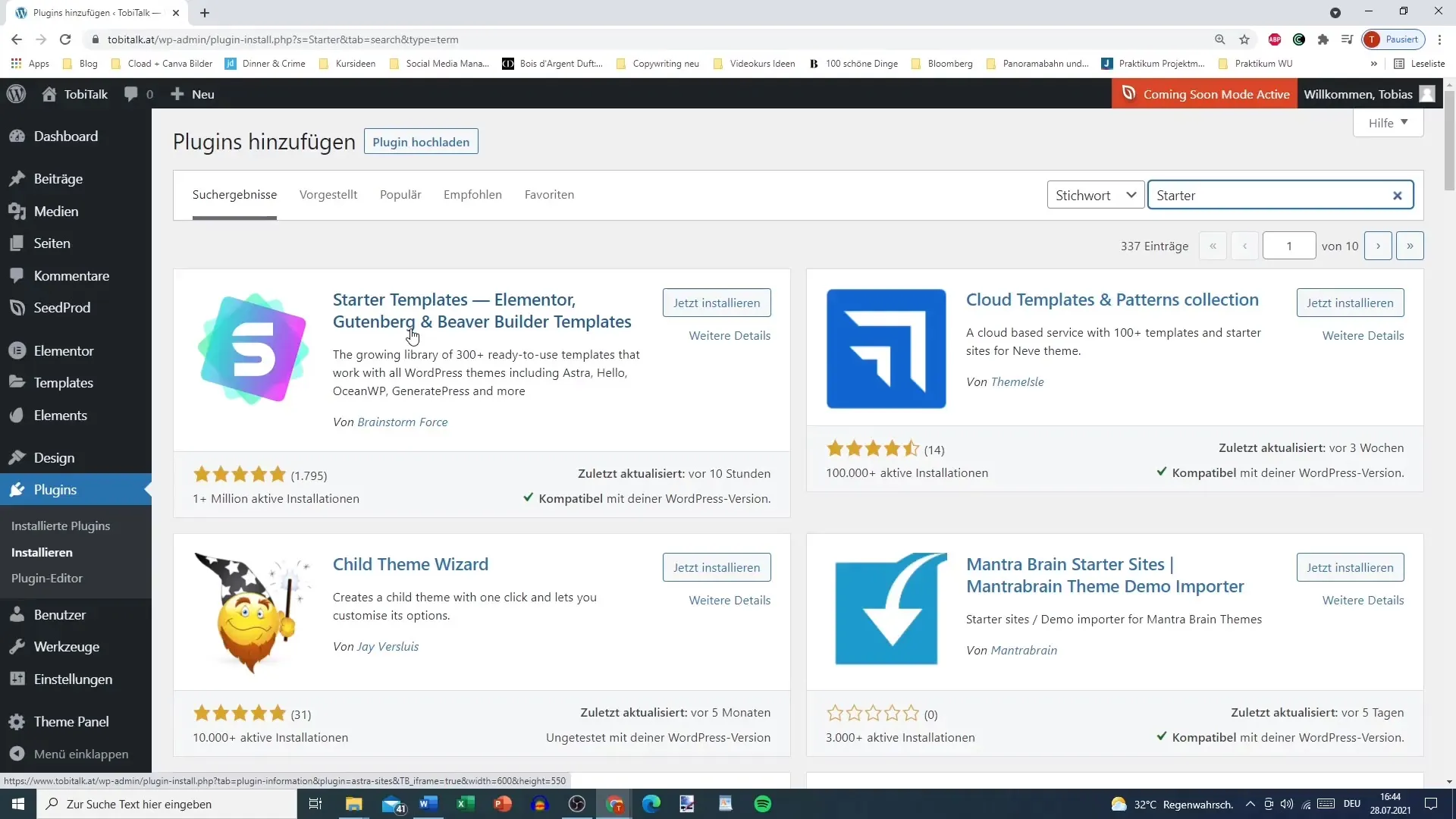Switch to Populär tab
The height and width of the screenshot is (819, 1456).
coord(400,195)
